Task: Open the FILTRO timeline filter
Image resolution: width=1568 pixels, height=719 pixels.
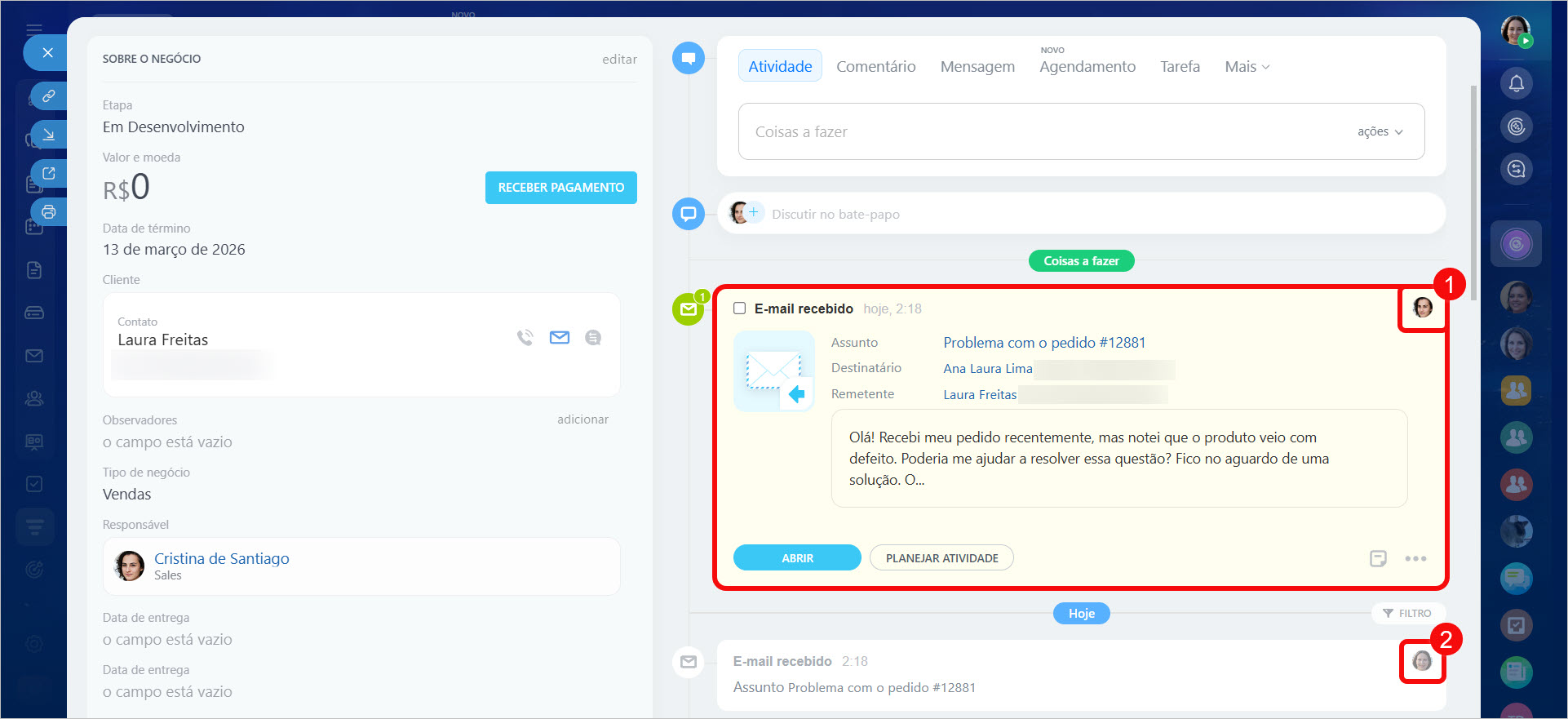Action: (1407, 613)
